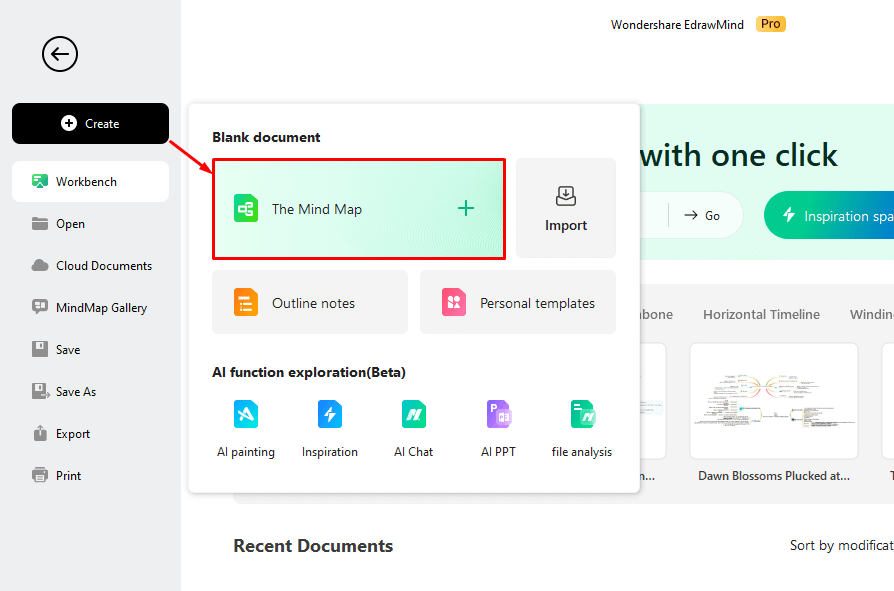Click the Go button
Viewport: 894px width, 591px height.
coord(702,216)
